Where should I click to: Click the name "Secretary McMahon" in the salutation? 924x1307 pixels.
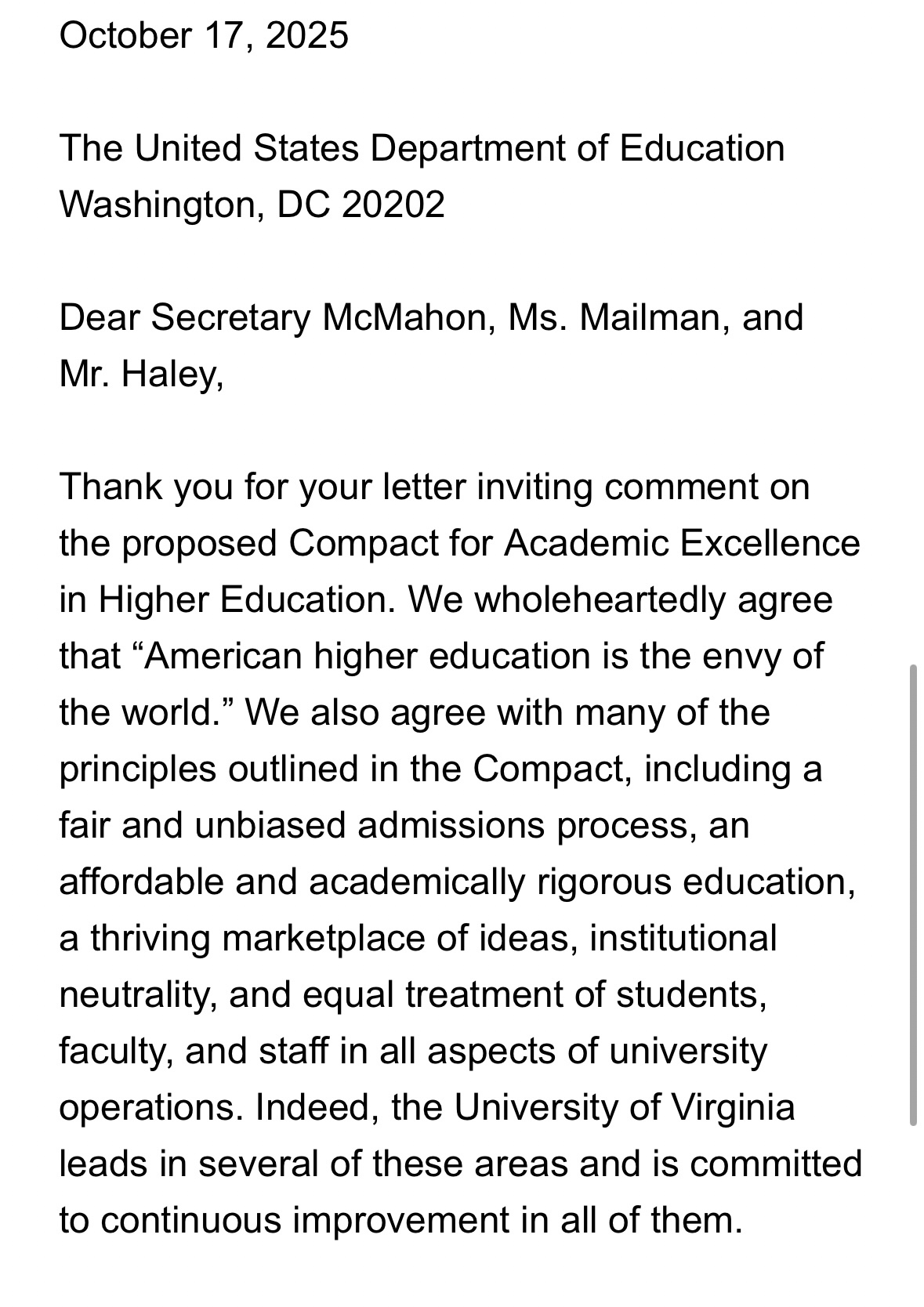click(322, 318)
